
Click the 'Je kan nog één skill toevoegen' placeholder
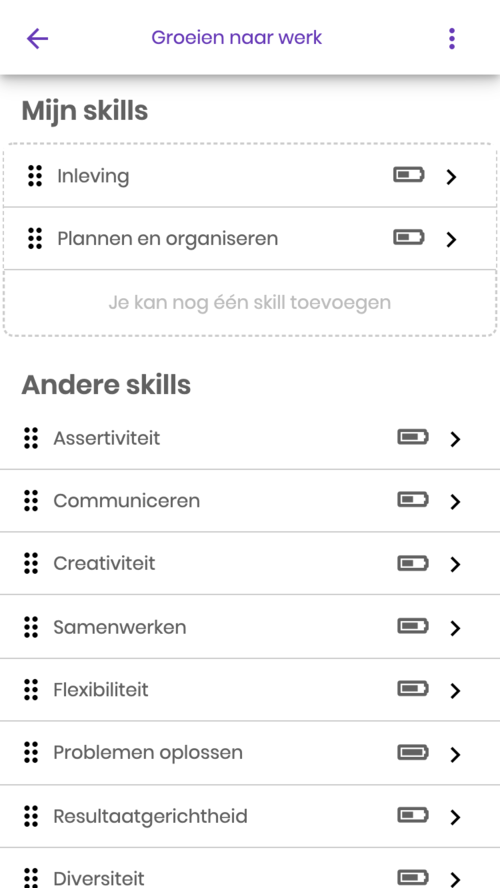coord(250,302)
